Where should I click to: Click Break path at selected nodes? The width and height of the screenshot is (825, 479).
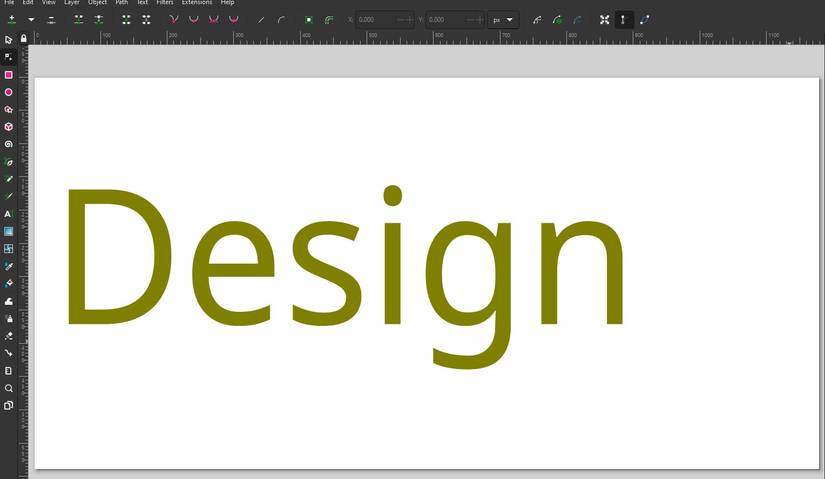98,19
